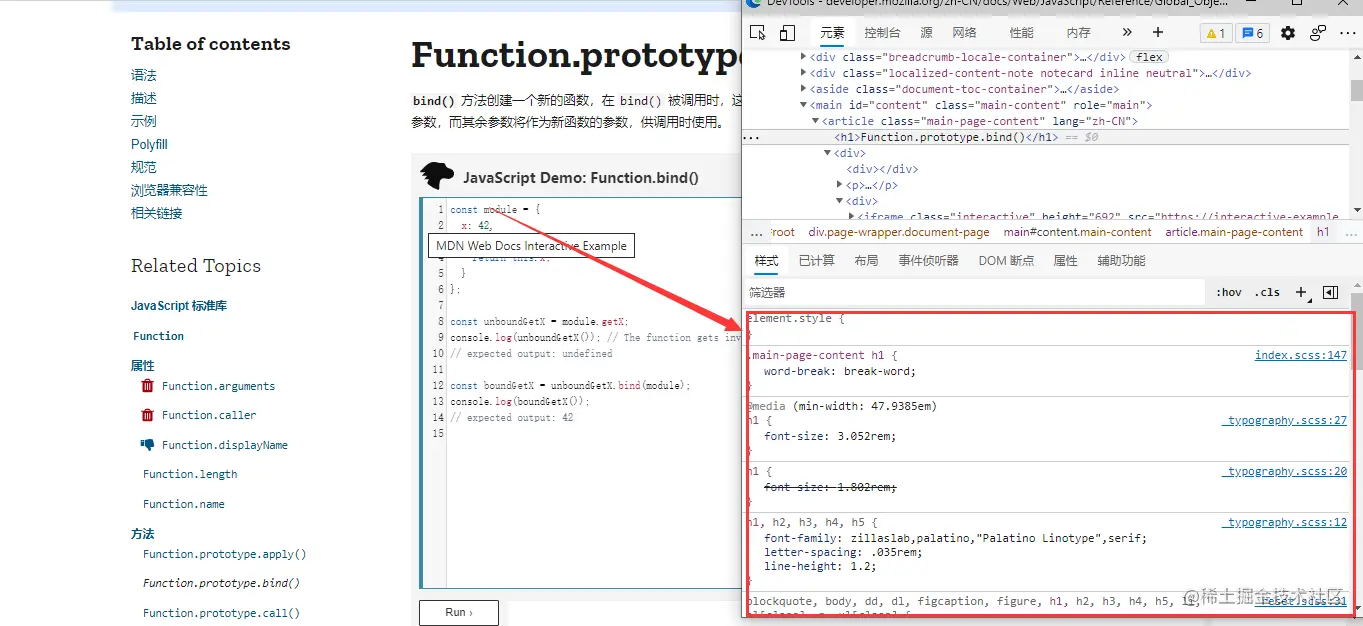Screen dimensions: 1363x626
Task: Toggle the :hov element state panel
Action: (1229, 292)
